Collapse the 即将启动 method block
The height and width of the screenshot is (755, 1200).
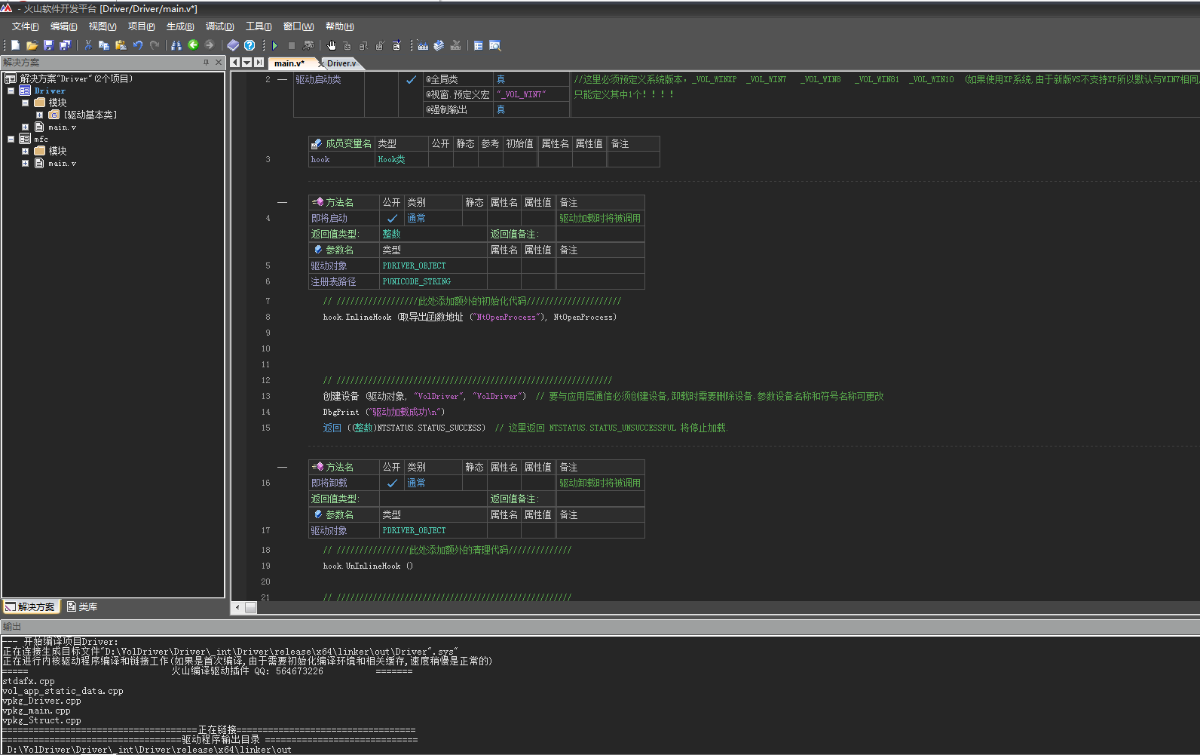pyautogui.click(x=283, y=201)
